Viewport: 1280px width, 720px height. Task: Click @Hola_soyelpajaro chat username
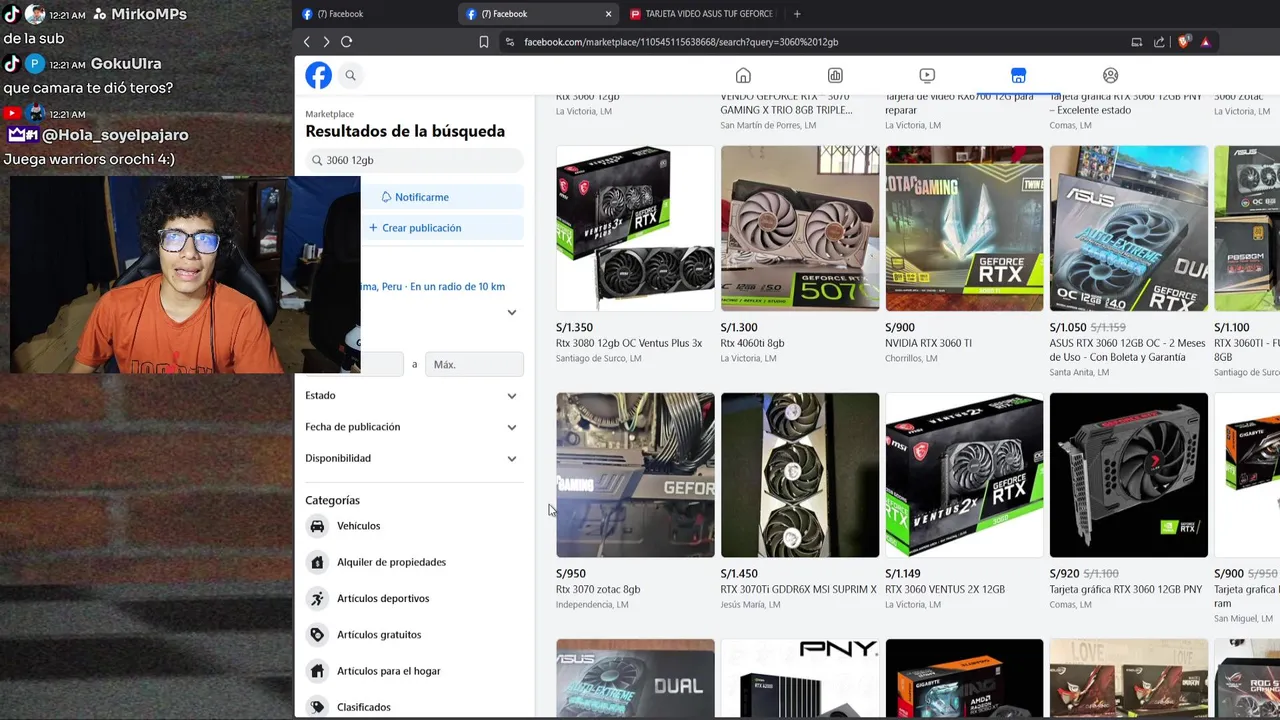coord(115,135)
